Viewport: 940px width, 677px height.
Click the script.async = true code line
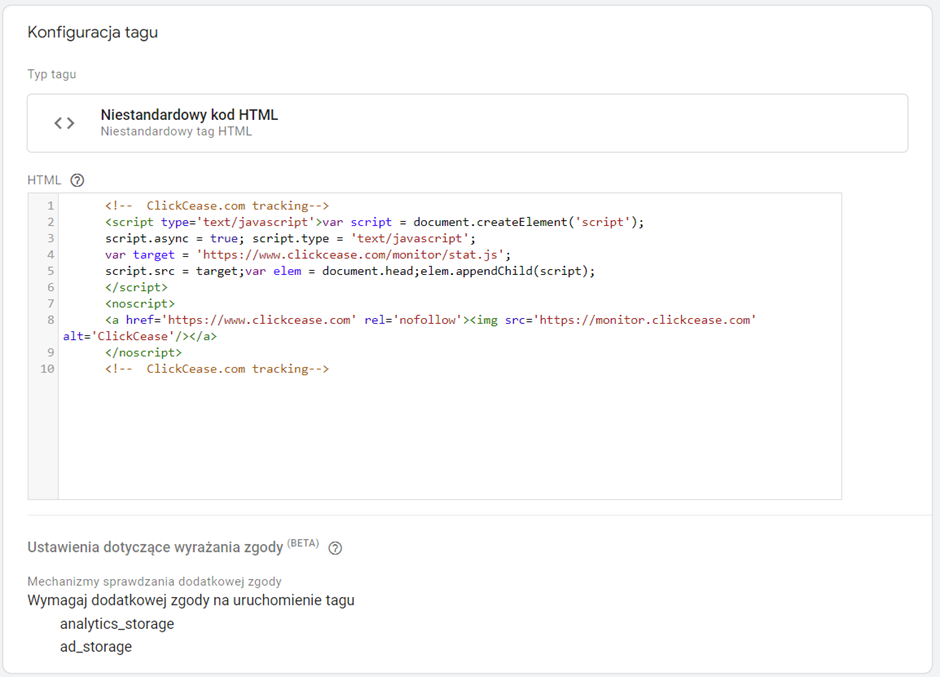(174, 239)
